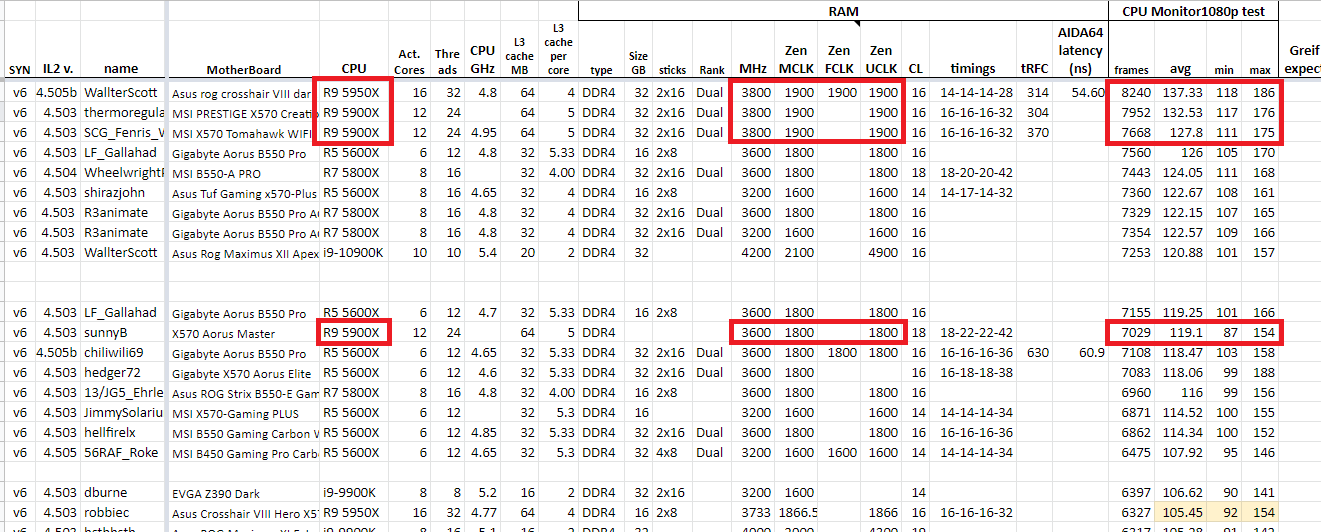Select the CPU cell 'i9-10900K'

click(x=353, y=252)
